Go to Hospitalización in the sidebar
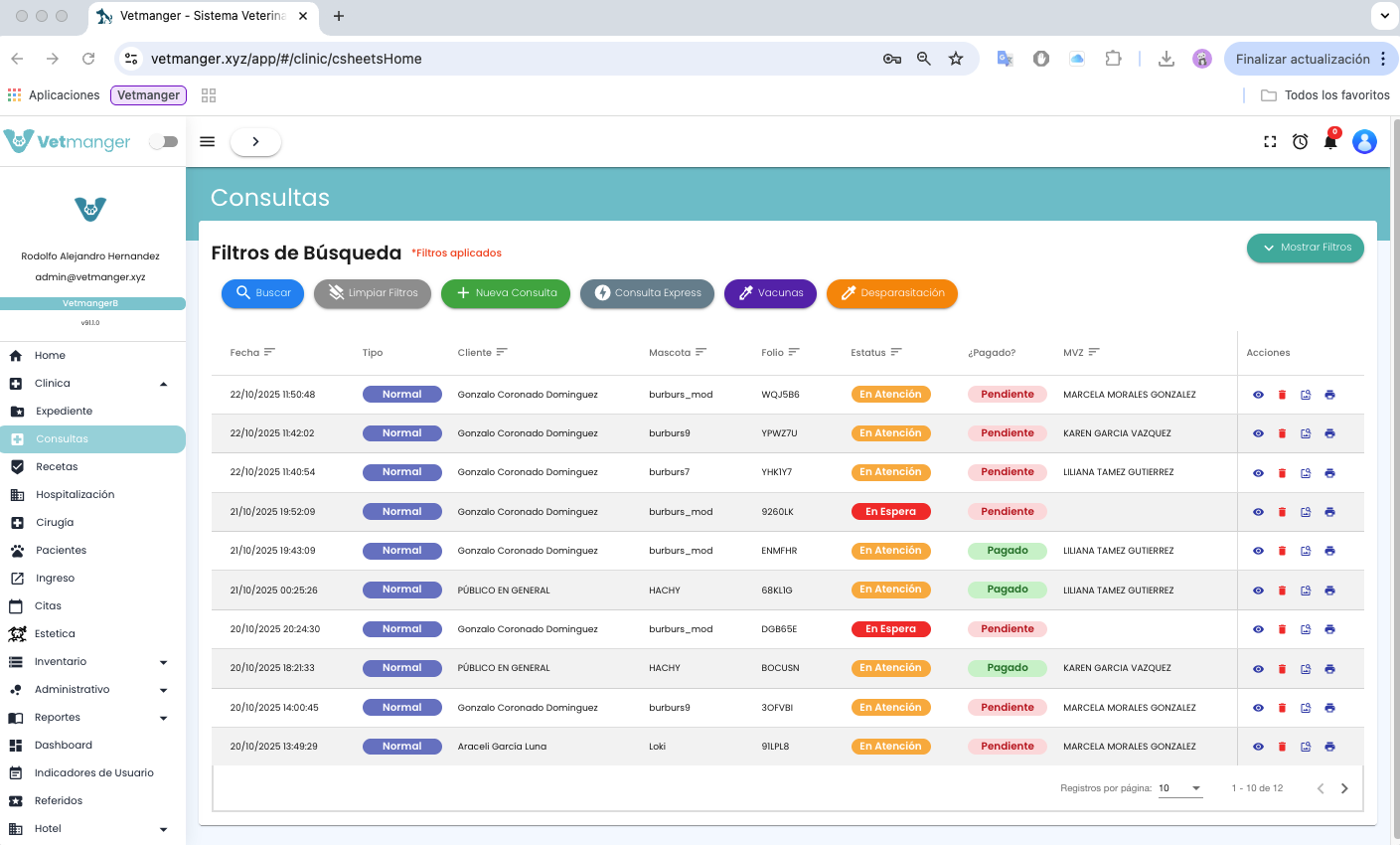The image size is (1400, 845). coord(75,495)
